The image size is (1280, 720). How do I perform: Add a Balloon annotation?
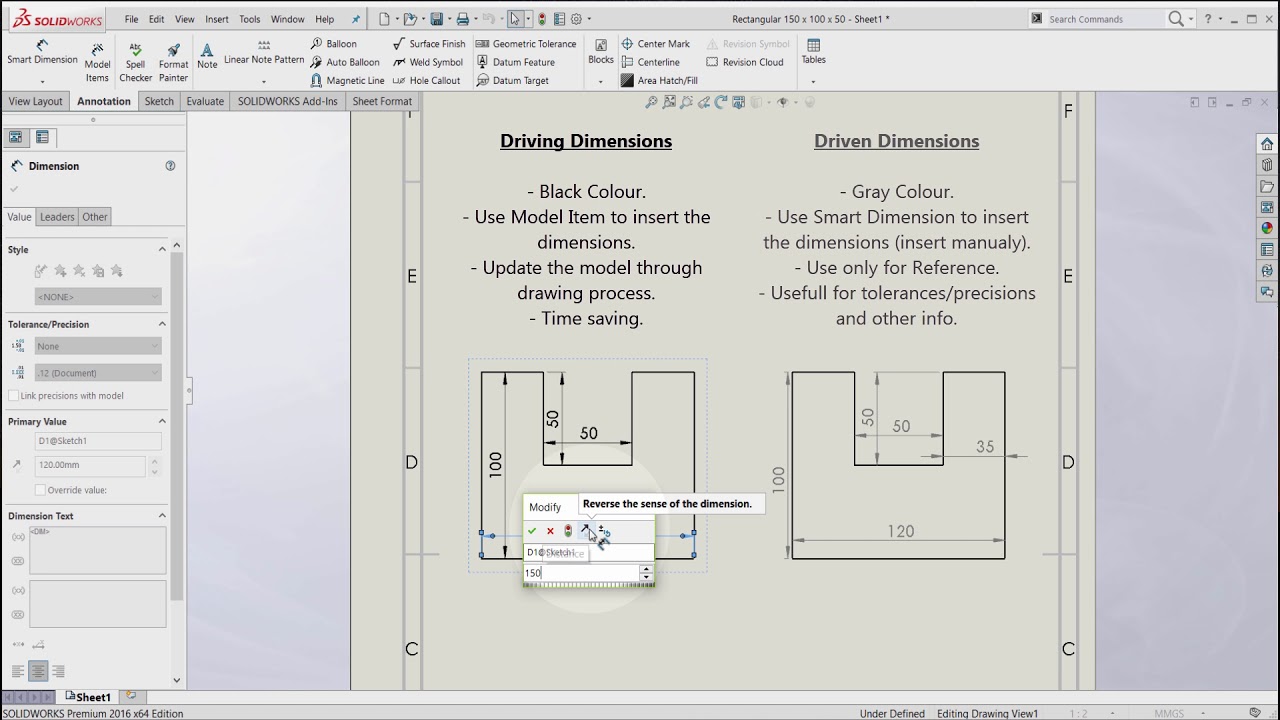(x=333, y=44)
